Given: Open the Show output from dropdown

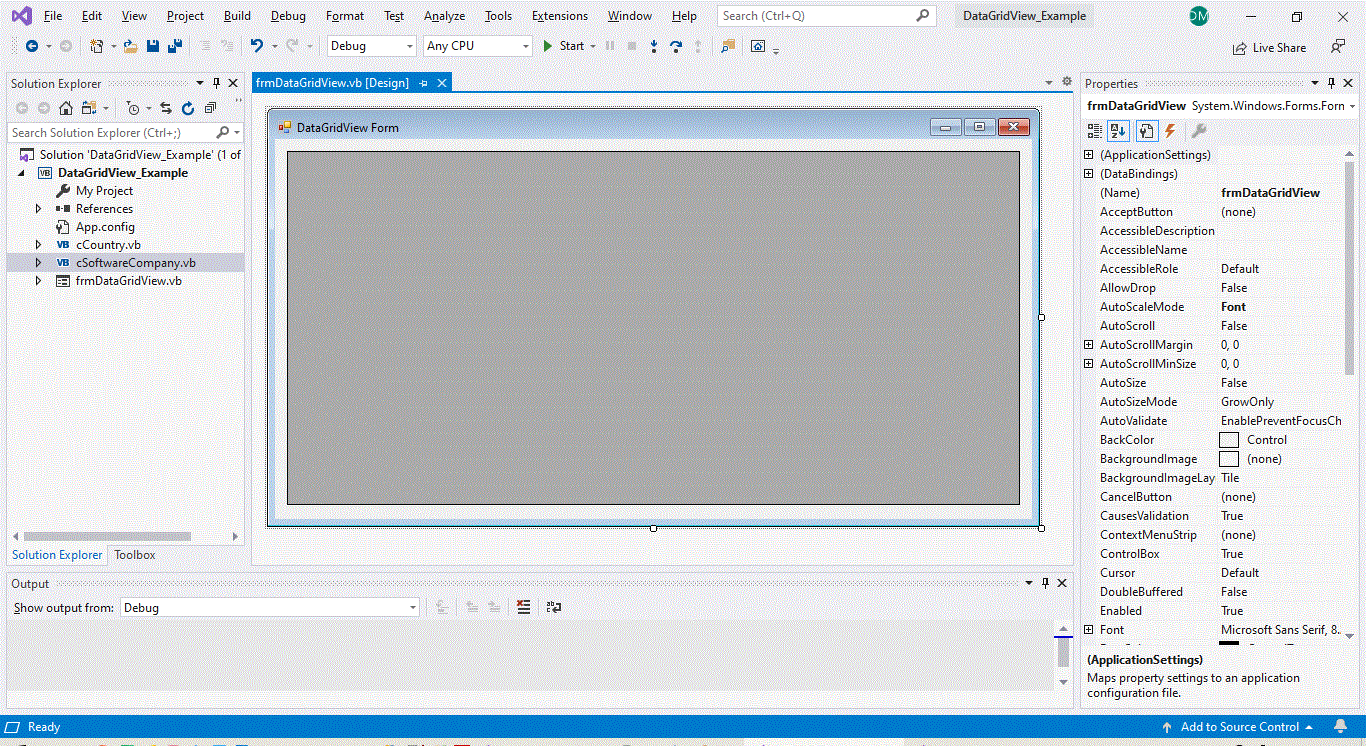Looking at the screenshot, I should point(411,607).
